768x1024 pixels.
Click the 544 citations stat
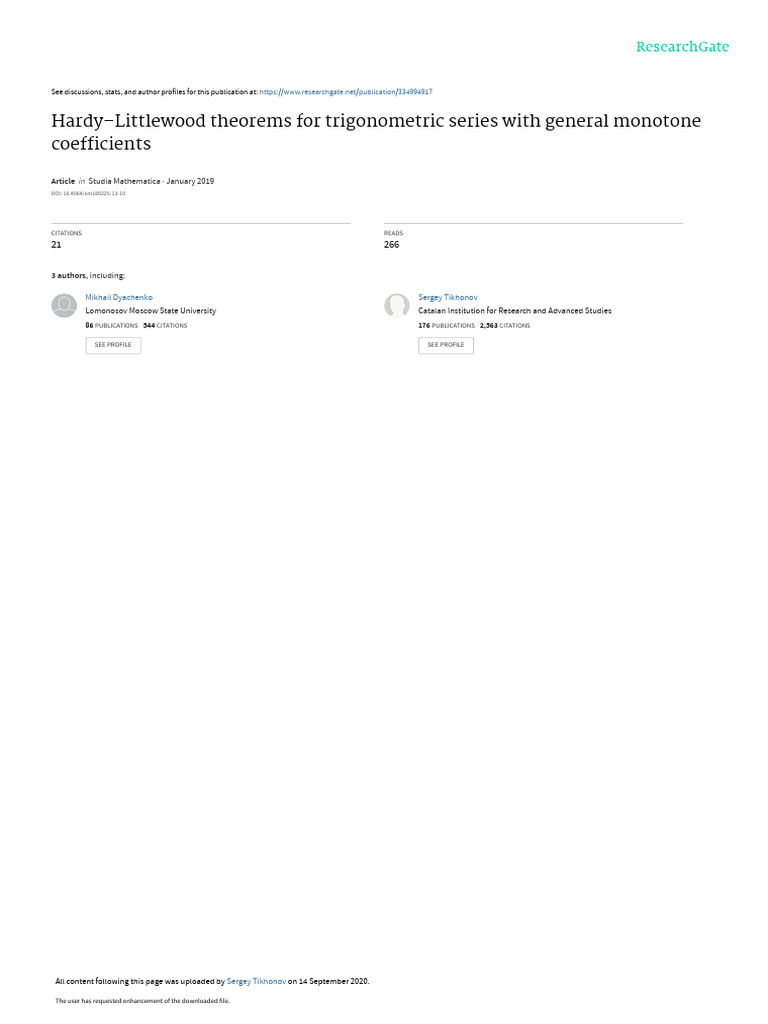[165, 325]
